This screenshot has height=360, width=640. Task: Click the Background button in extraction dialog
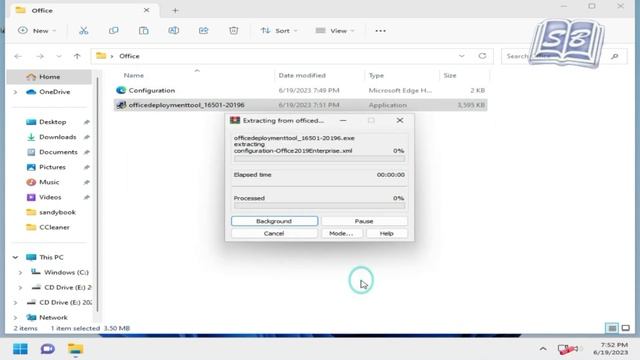tap(274, 221)
